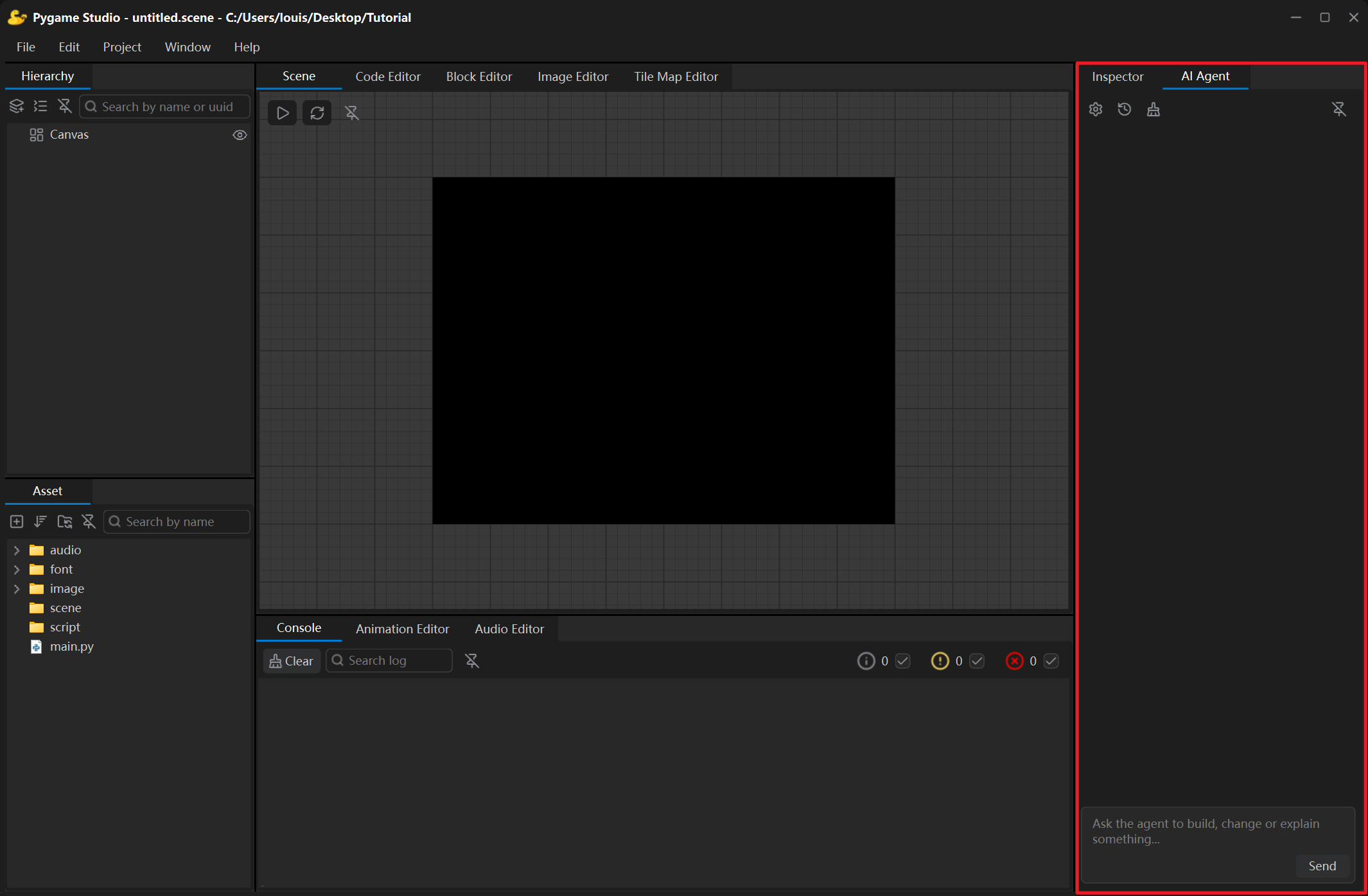Open the Project menu

click(x=122, y=47)
